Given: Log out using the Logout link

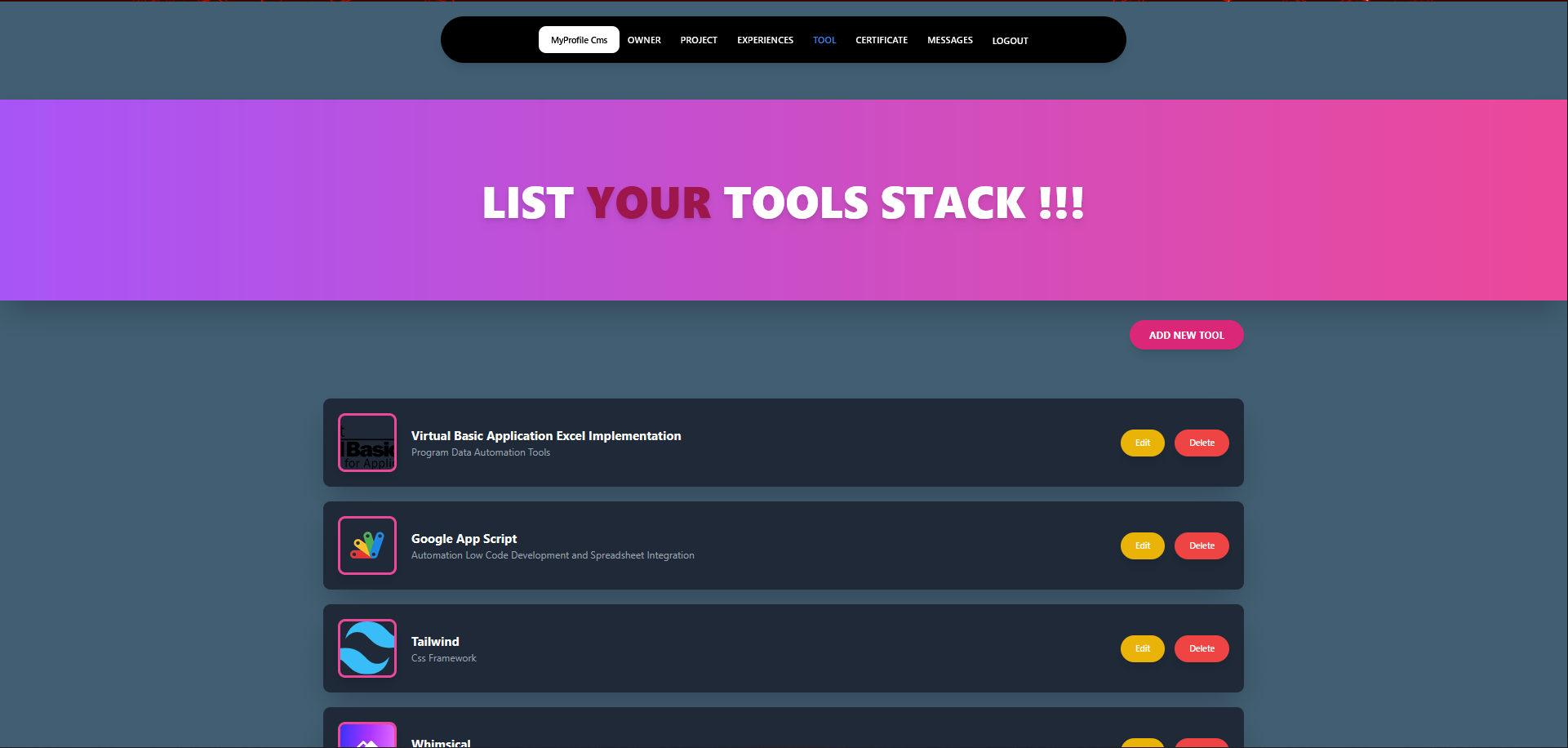Looking at the screenshot, I should pyautogui.click(x=1010, y=41).
